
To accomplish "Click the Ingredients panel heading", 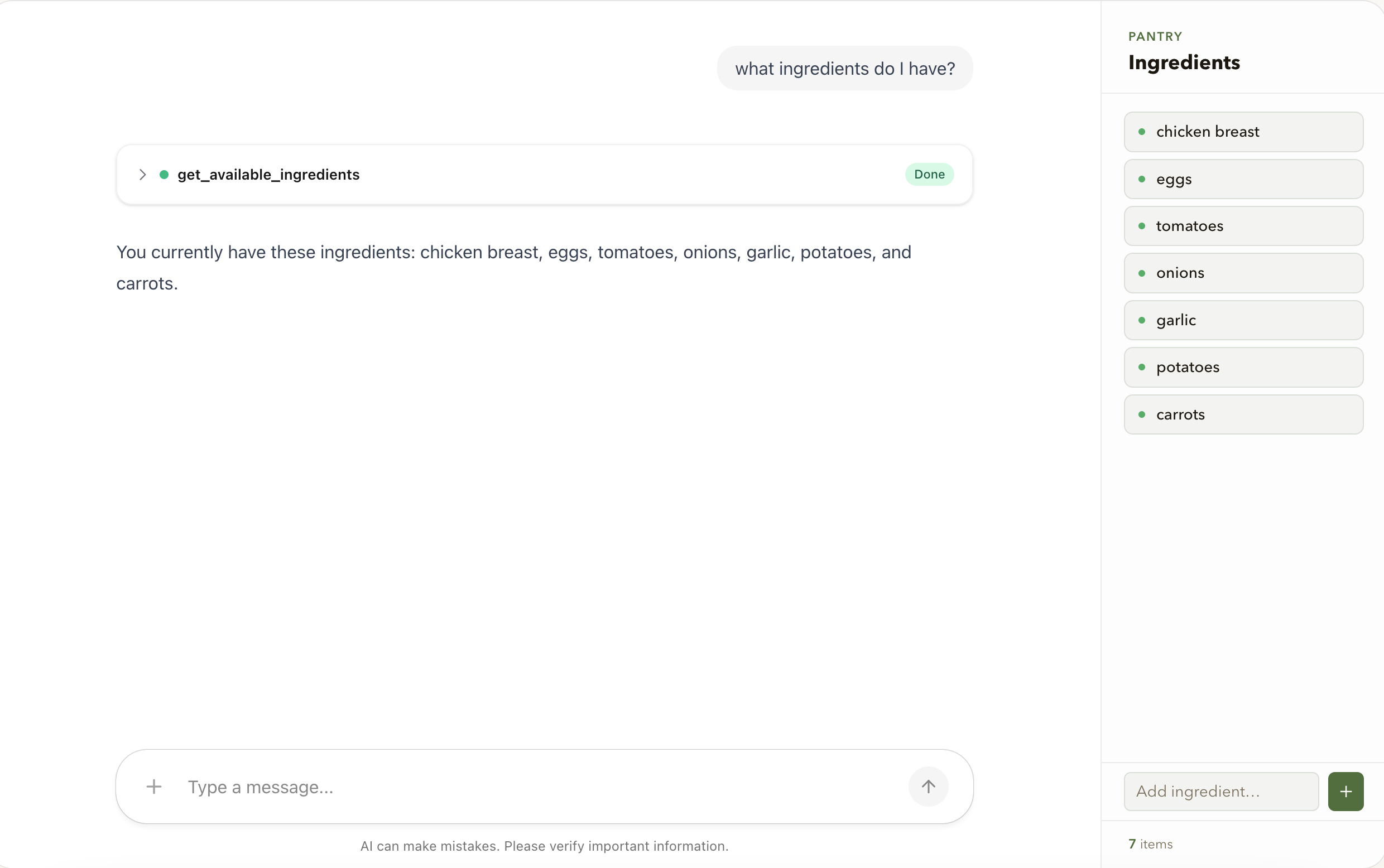I will pos(1184,62).
